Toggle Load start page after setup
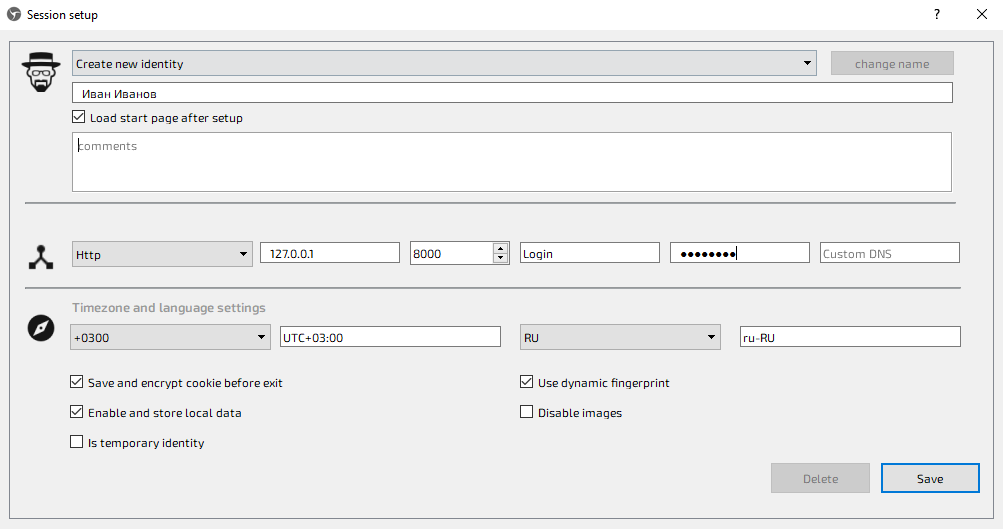Image resolution: width=1003 pixels, height=529 pixels. pyautogui.click(x=79, y=118)
